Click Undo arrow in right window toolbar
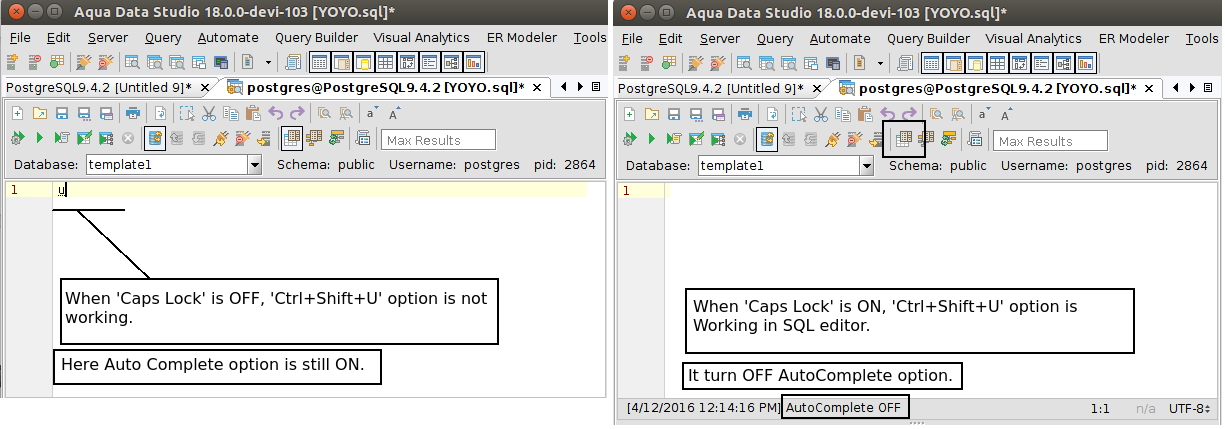Screen dimensions: 1225x429 tap(888, 113)
